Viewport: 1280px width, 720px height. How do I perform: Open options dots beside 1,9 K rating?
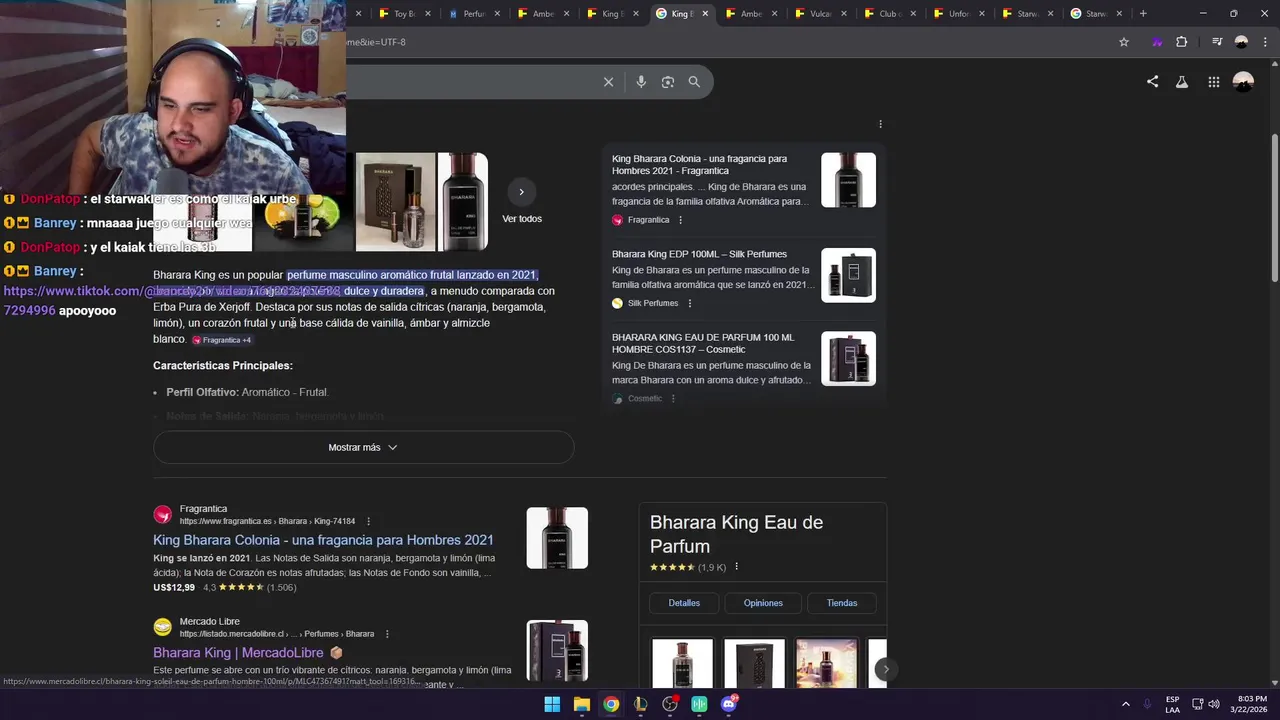point(736,567)
